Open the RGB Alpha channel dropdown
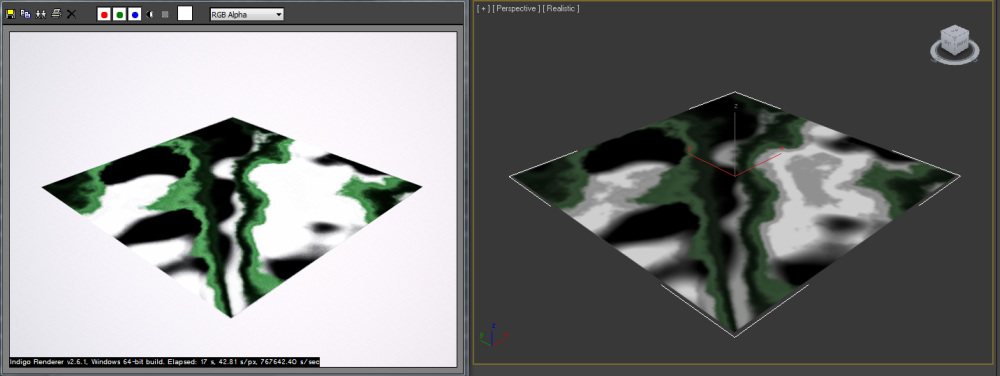The image size is (1000, 376). coord(247,14)
